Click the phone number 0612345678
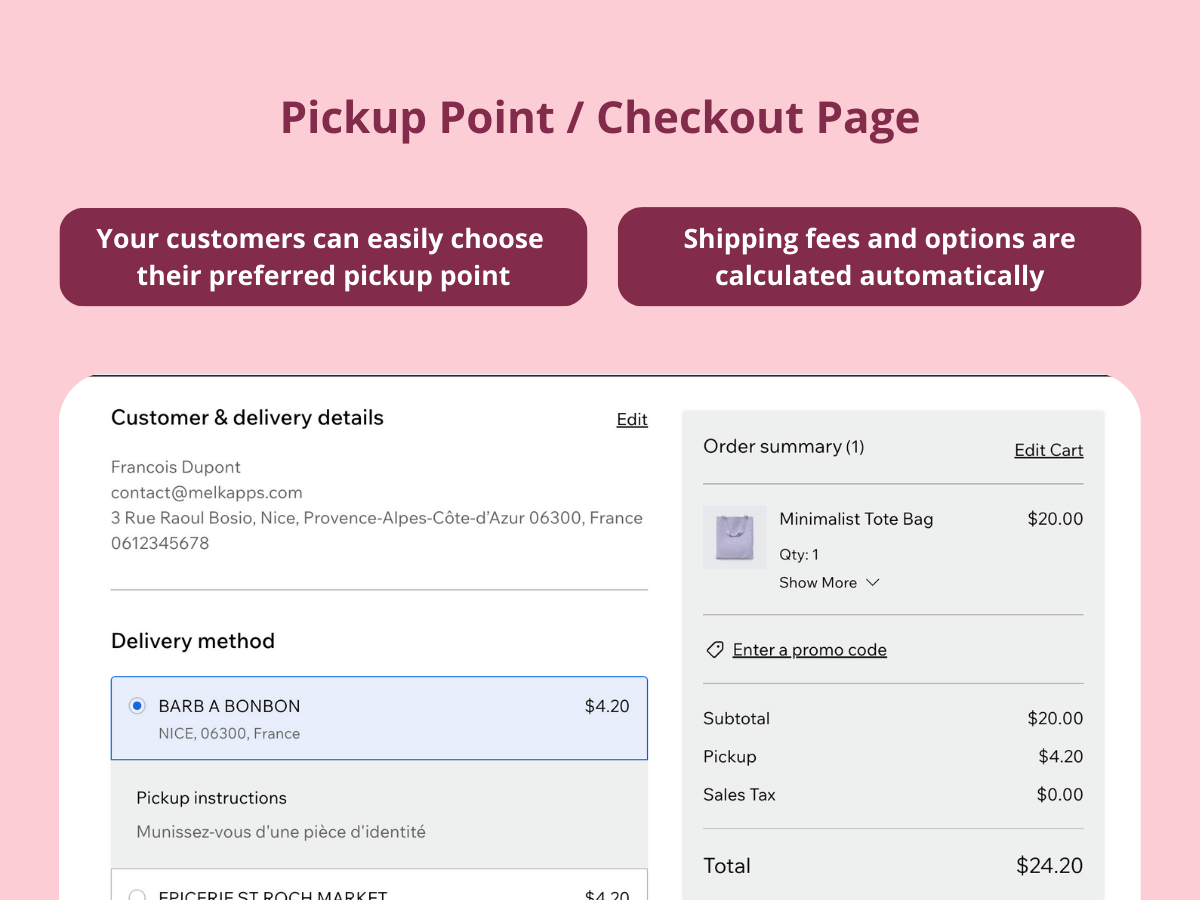 pos(160,543)
